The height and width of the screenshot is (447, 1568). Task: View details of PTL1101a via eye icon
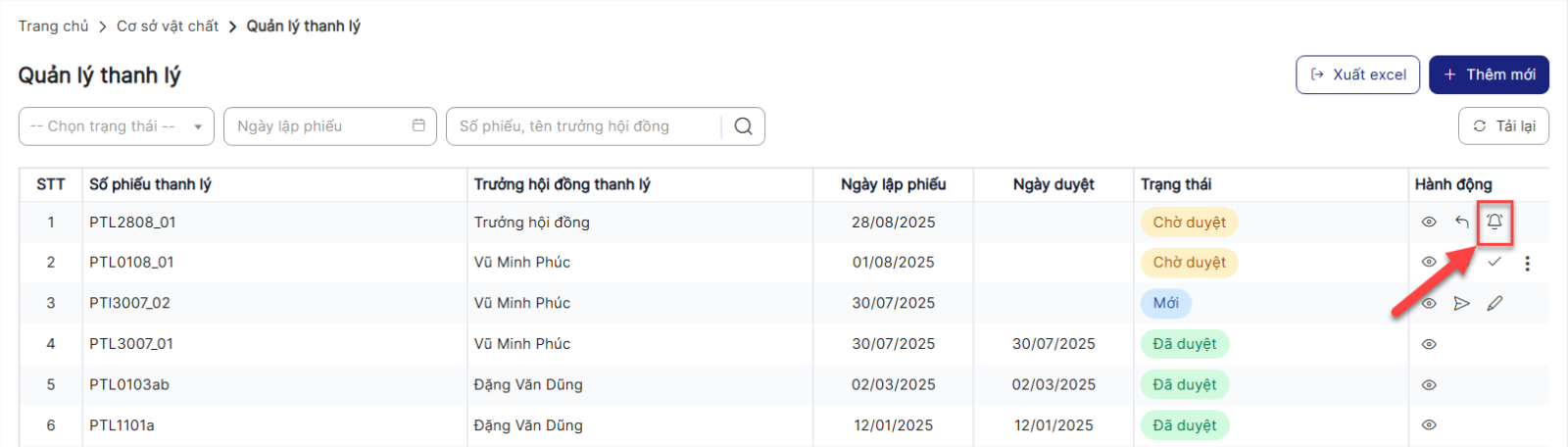click(x=1429, y=425)
